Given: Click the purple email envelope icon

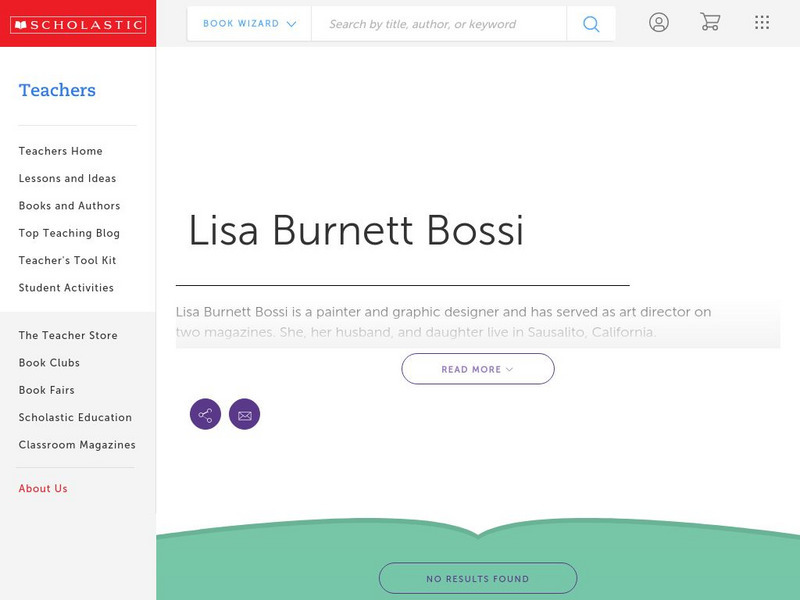Looking at the screenshot, I should click(245, 413).
